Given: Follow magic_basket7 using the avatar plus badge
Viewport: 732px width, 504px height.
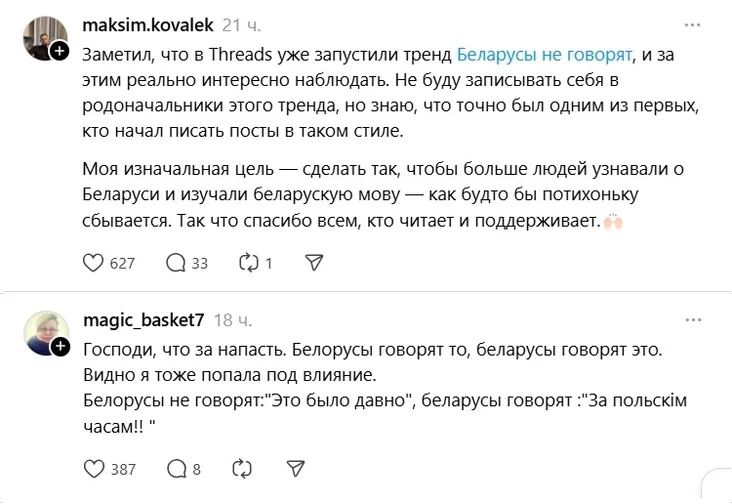Looking at the screenshot, I should tap(60, 346).
